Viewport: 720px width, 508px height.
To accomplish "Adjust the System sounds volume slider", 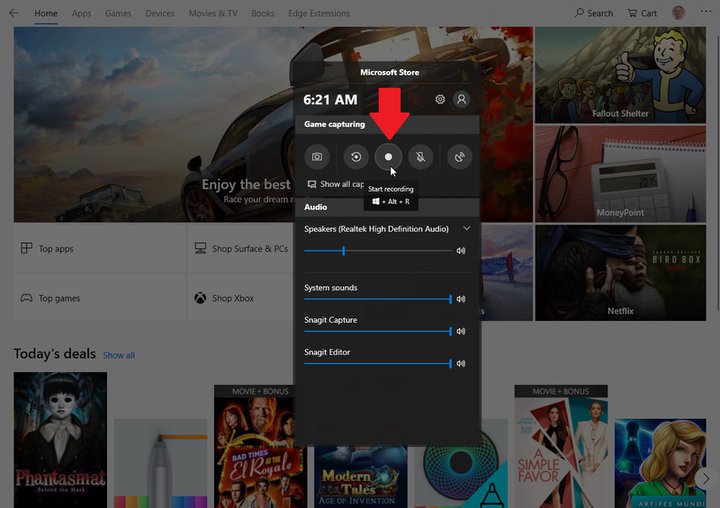I will tap(377, 299).
